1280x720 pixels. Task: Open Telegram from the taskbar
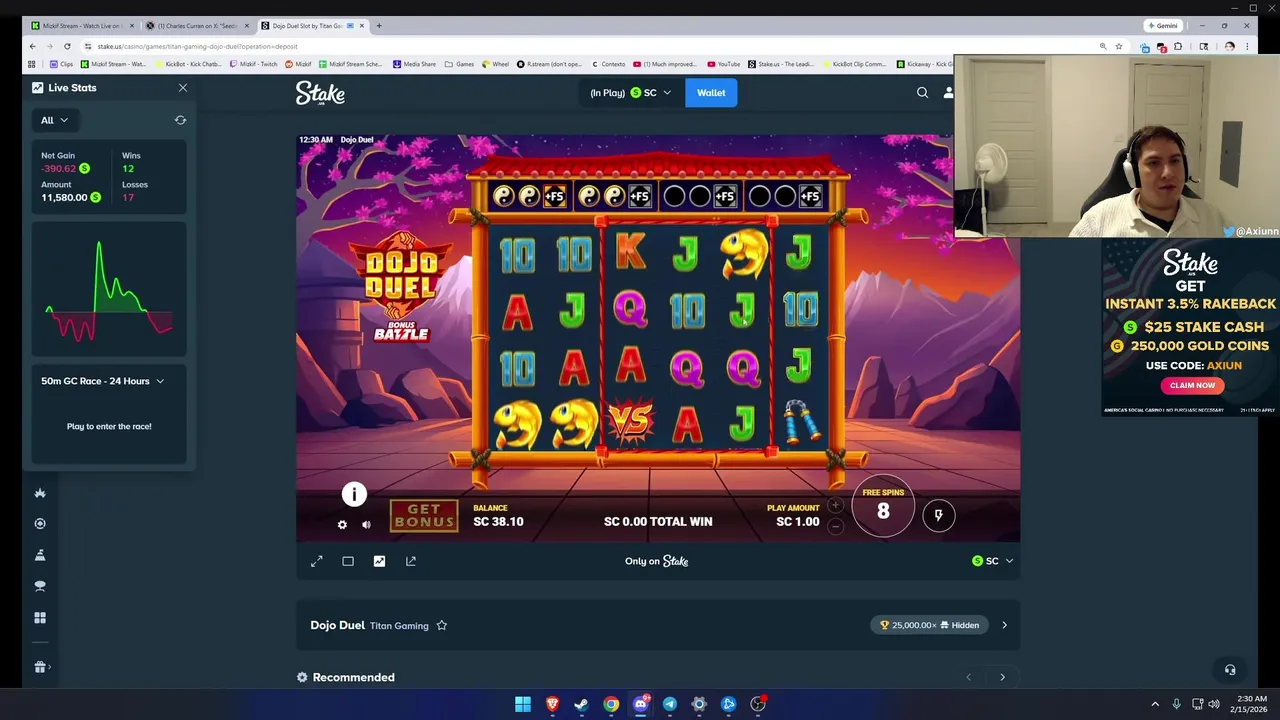(x=669, y=704)
